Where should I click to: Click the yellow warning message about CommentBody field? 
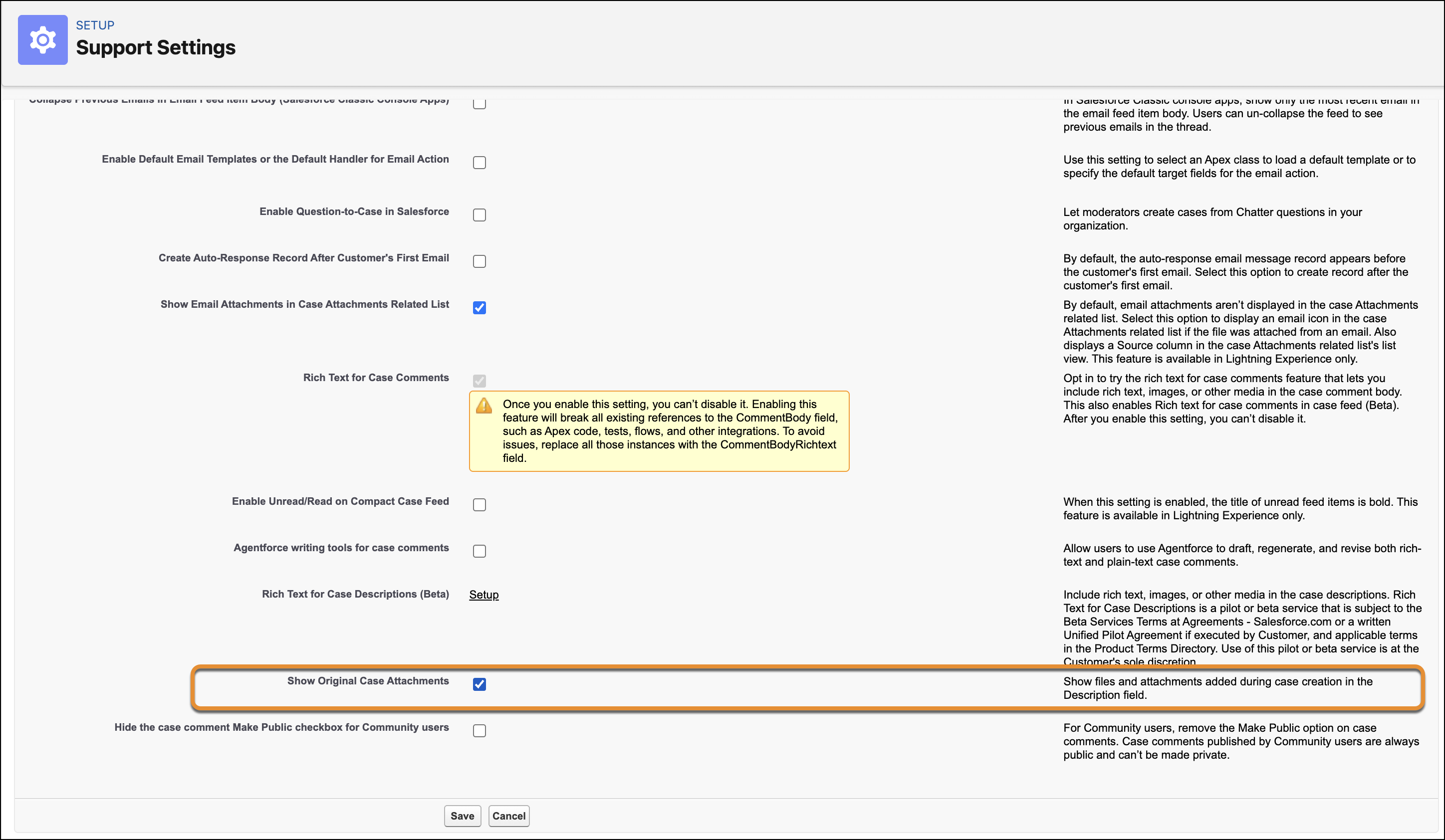point(660,431)
